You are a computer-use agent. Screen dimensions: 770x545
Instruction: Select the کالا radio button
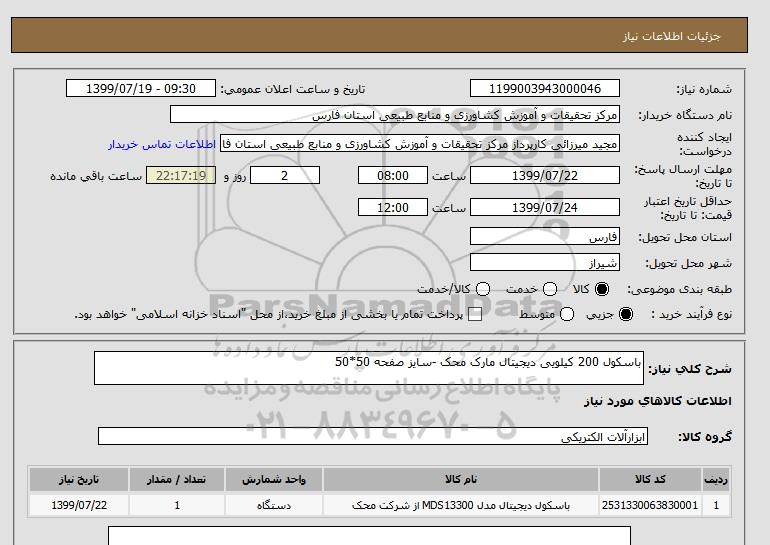(x=601, y=289)
